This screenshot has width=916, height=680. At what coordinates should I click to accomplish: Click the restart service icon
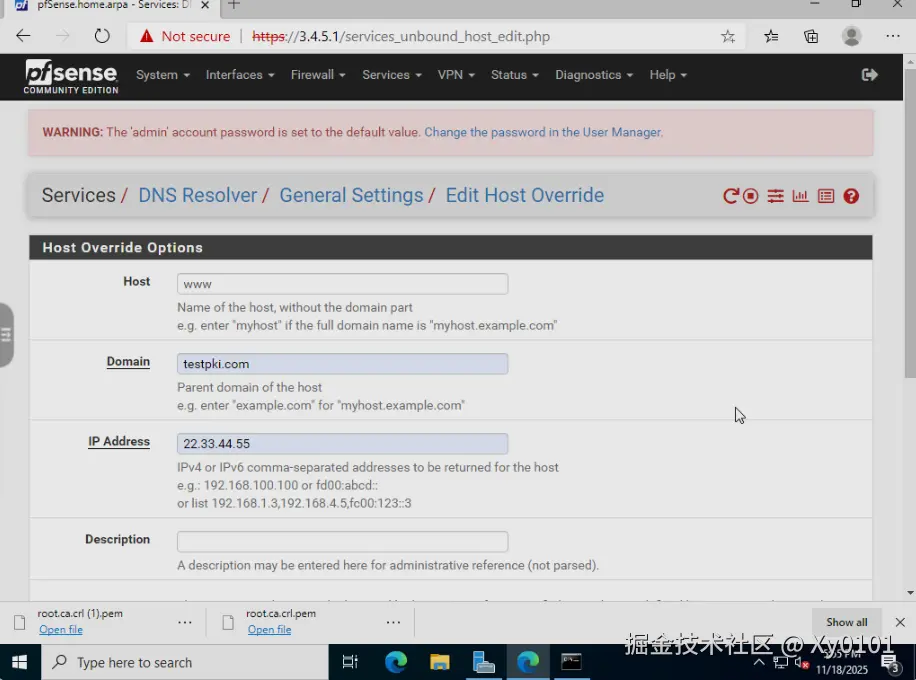tap(731, 196)
